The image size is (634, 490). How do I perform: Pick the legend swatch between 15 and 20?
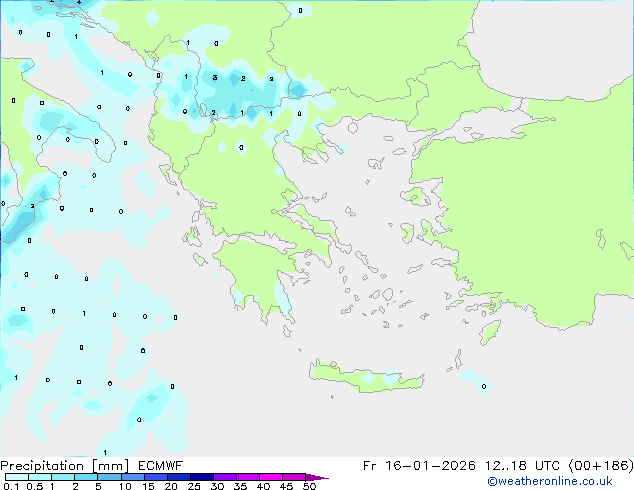click(x=155, y=477)
